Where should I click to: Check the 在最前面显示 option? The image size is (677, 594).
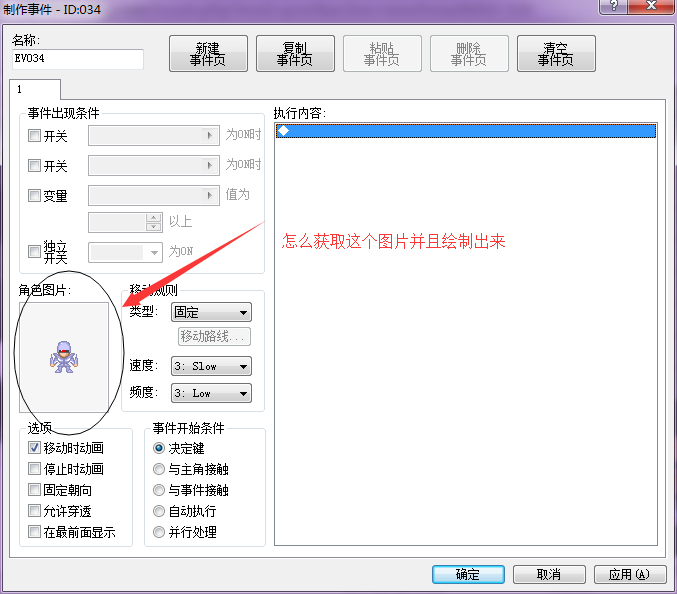pyautogui.click(x=34, y=531)
